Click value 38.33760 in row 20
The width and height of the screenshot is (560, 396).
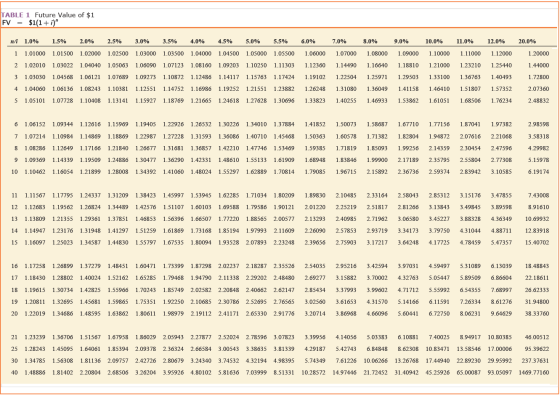click(x=537, y=314)
